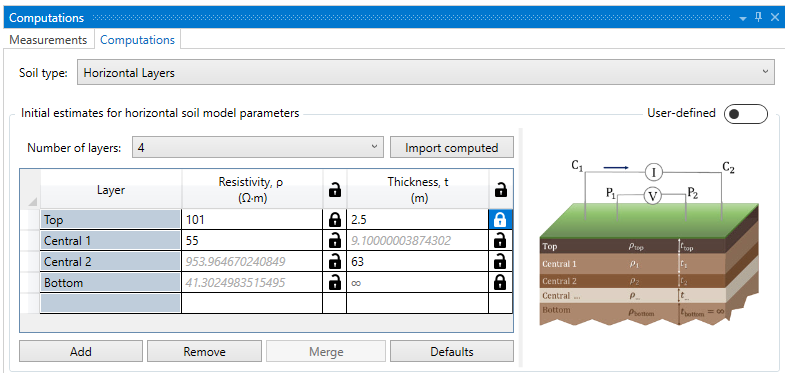Click the Resistivity column header lock icon
This screenshot has height=373, width=785.
click(x=334, y=190)
